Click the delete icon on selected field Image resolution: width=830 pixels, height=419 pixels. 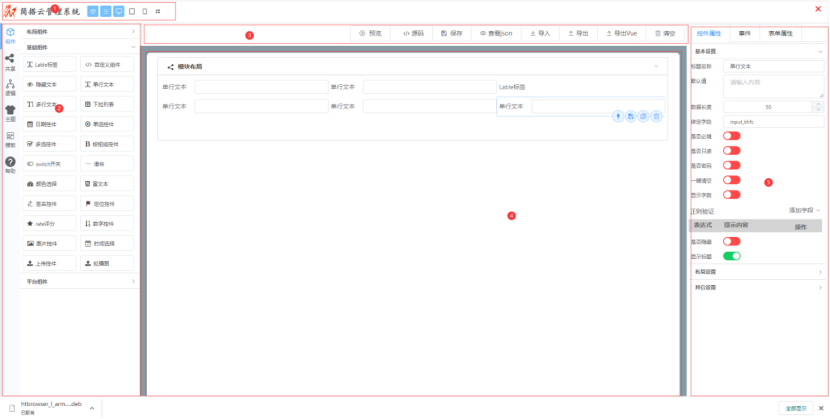(x=656, y=116)
